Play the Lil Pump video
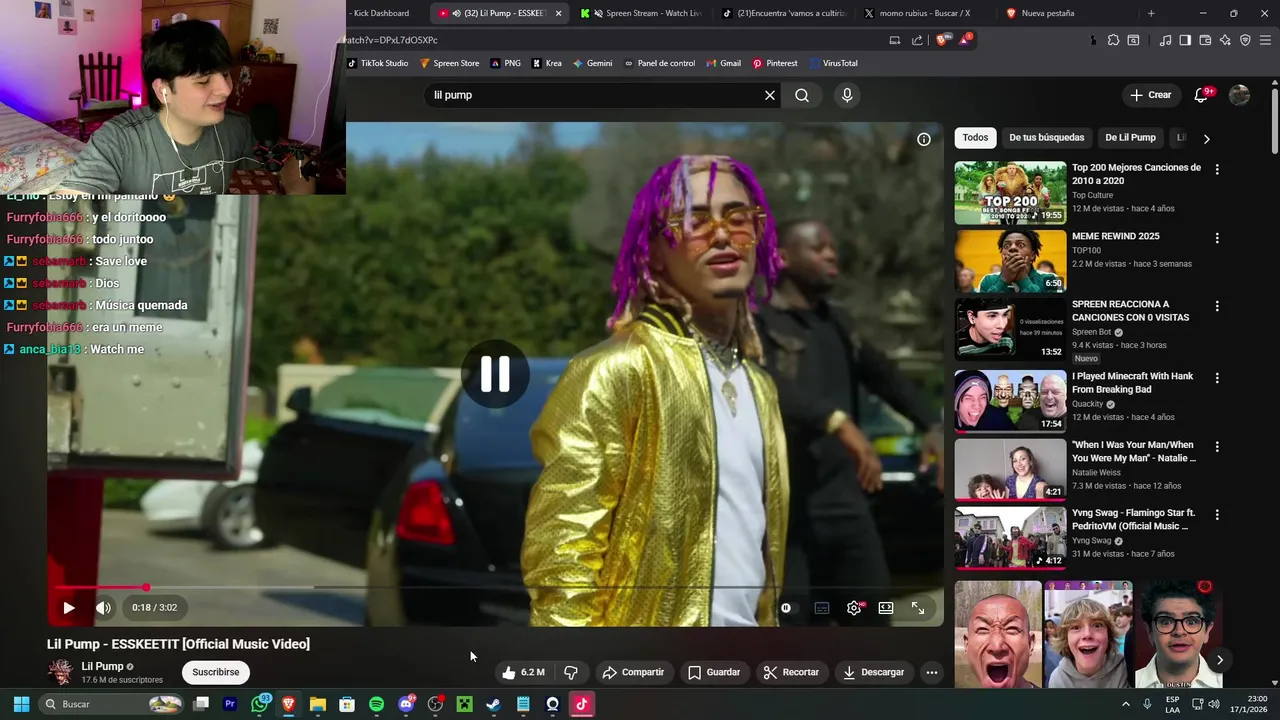Viewport: 1280px width, 720px height. click(x=68, y=608)
